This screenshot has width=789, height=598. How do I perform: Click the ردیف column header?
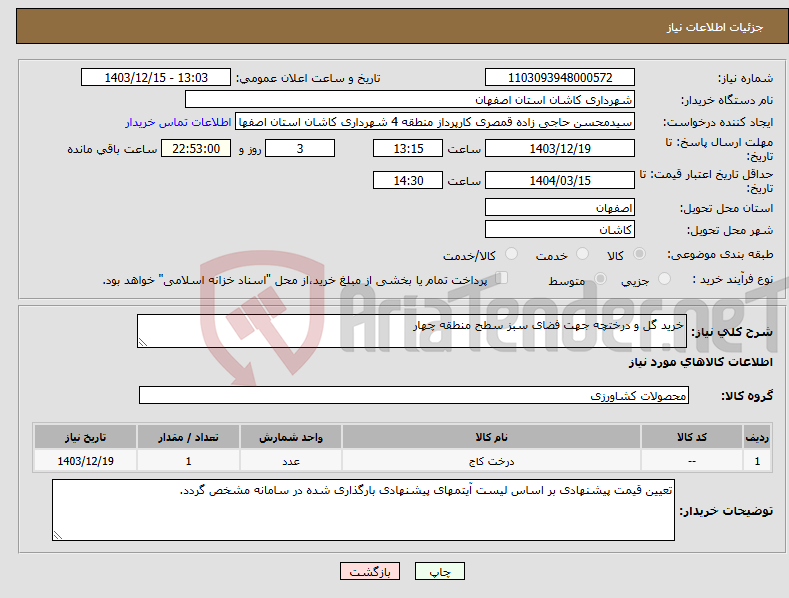[757, 437]
